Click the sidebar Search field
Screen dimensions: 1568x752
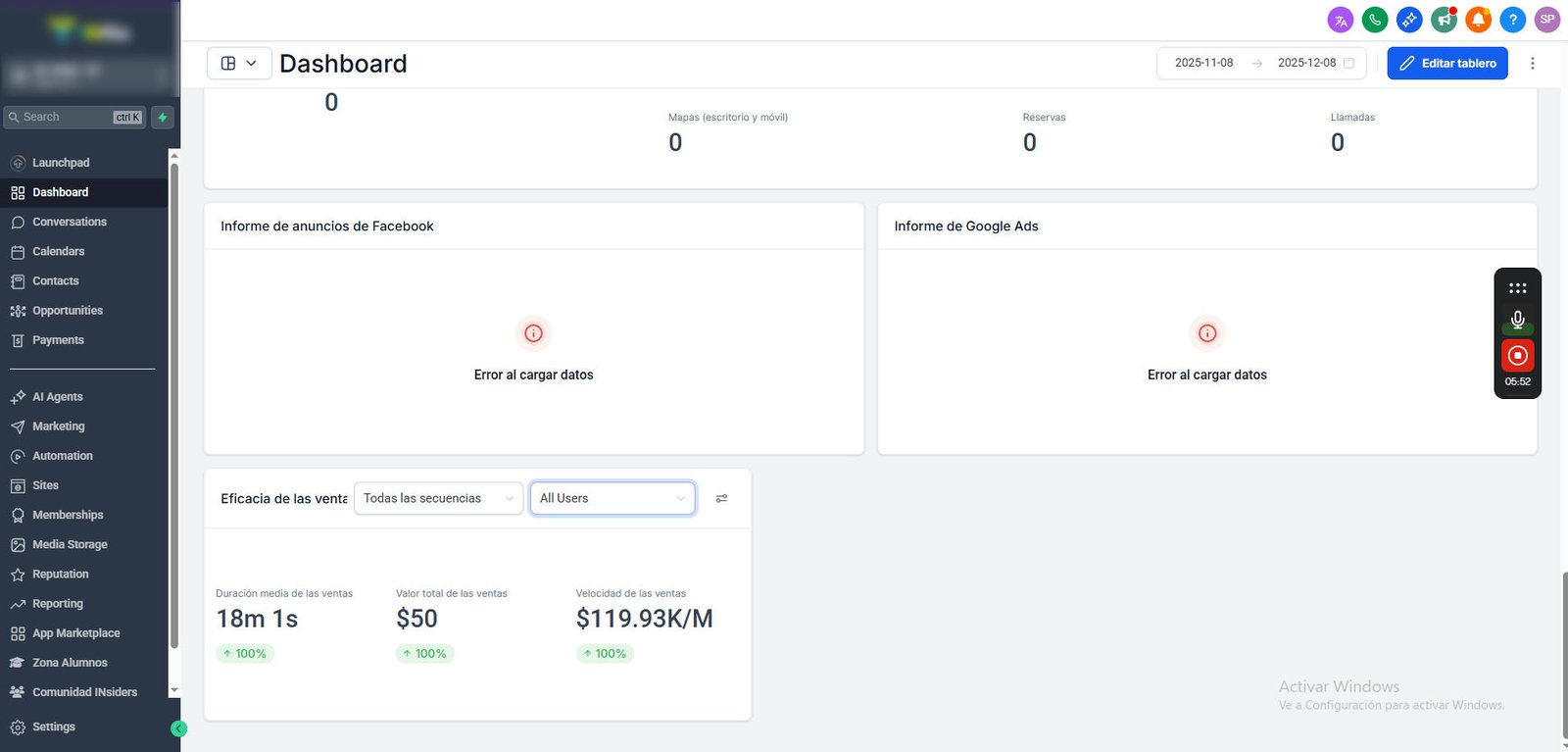point(74,118)
